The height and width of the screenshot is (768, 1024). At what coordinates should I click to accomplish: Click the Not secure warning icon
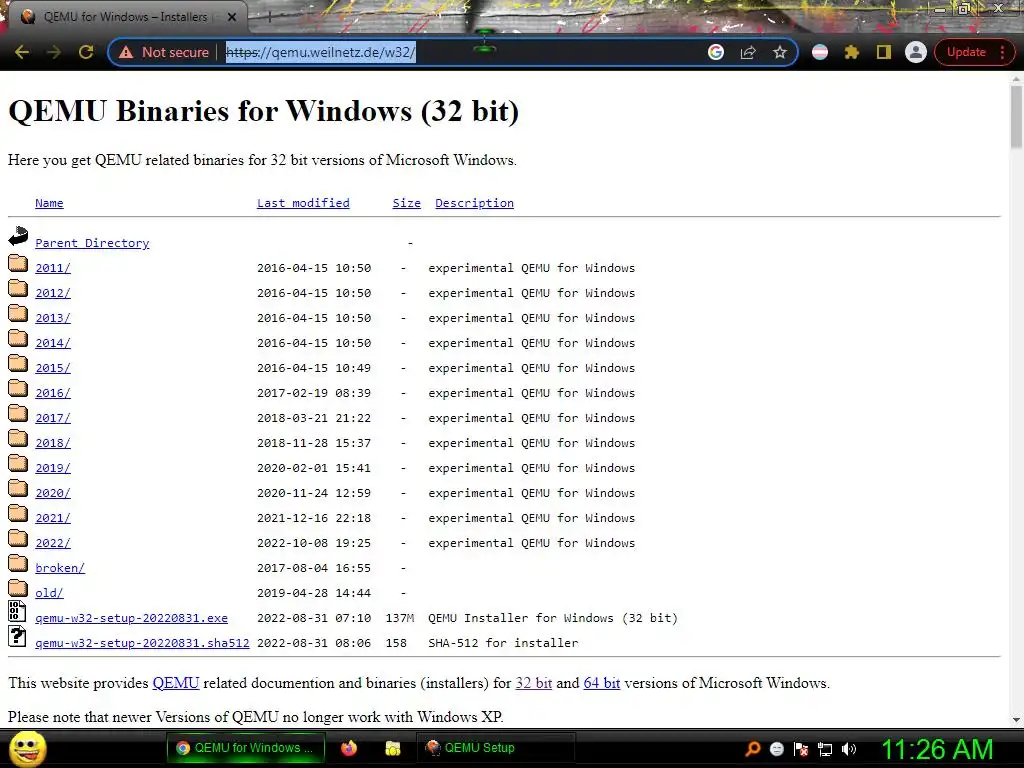pos(126,52)
